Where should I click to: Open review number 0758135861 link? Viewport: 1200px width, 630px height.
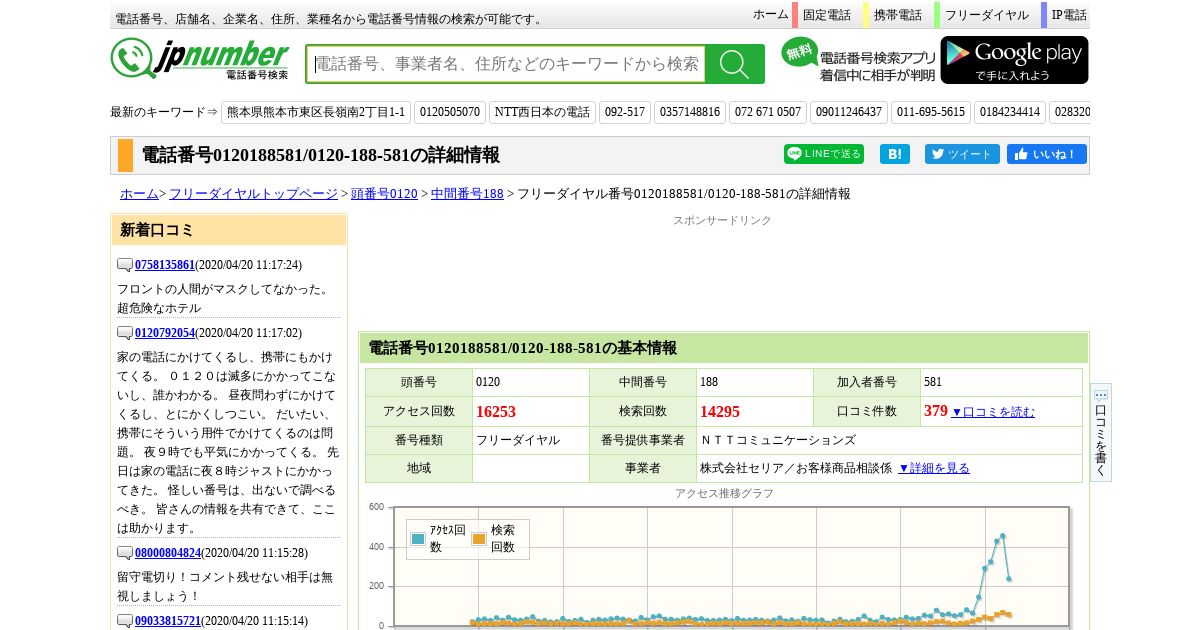pyautogui.click(x=164, y=265)
